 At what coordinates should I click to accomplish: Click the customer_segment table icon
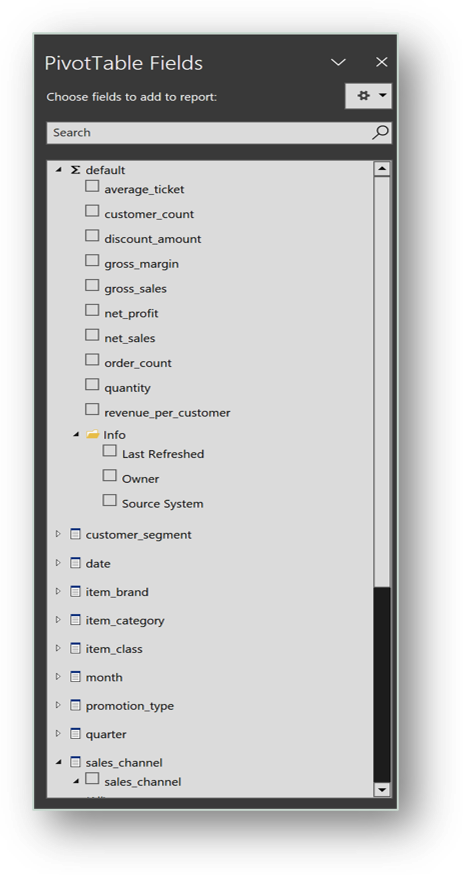[75, 534]
